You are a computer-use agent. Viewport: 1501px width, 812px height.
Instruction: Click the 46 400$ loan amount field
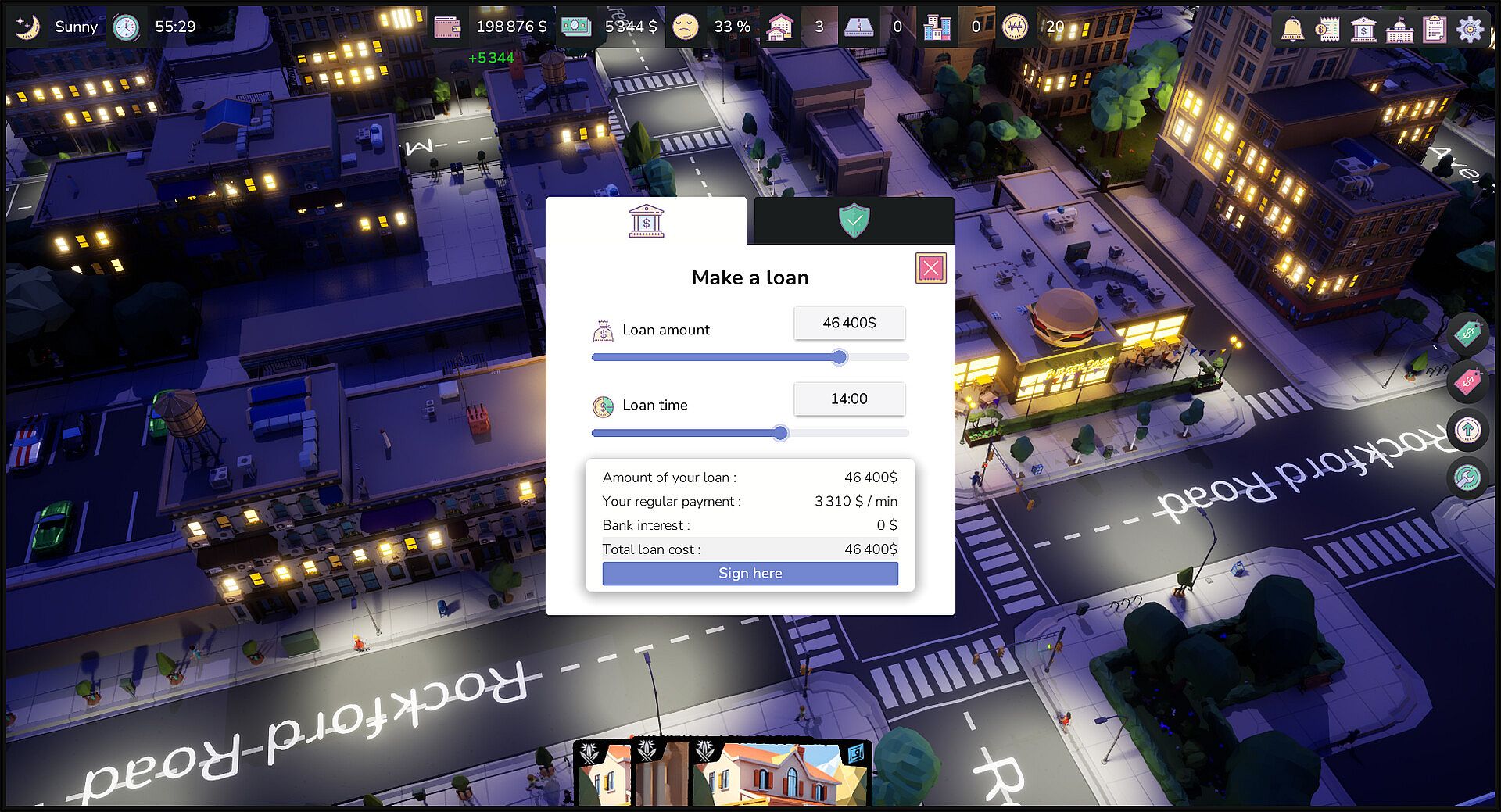click(849, 323)
